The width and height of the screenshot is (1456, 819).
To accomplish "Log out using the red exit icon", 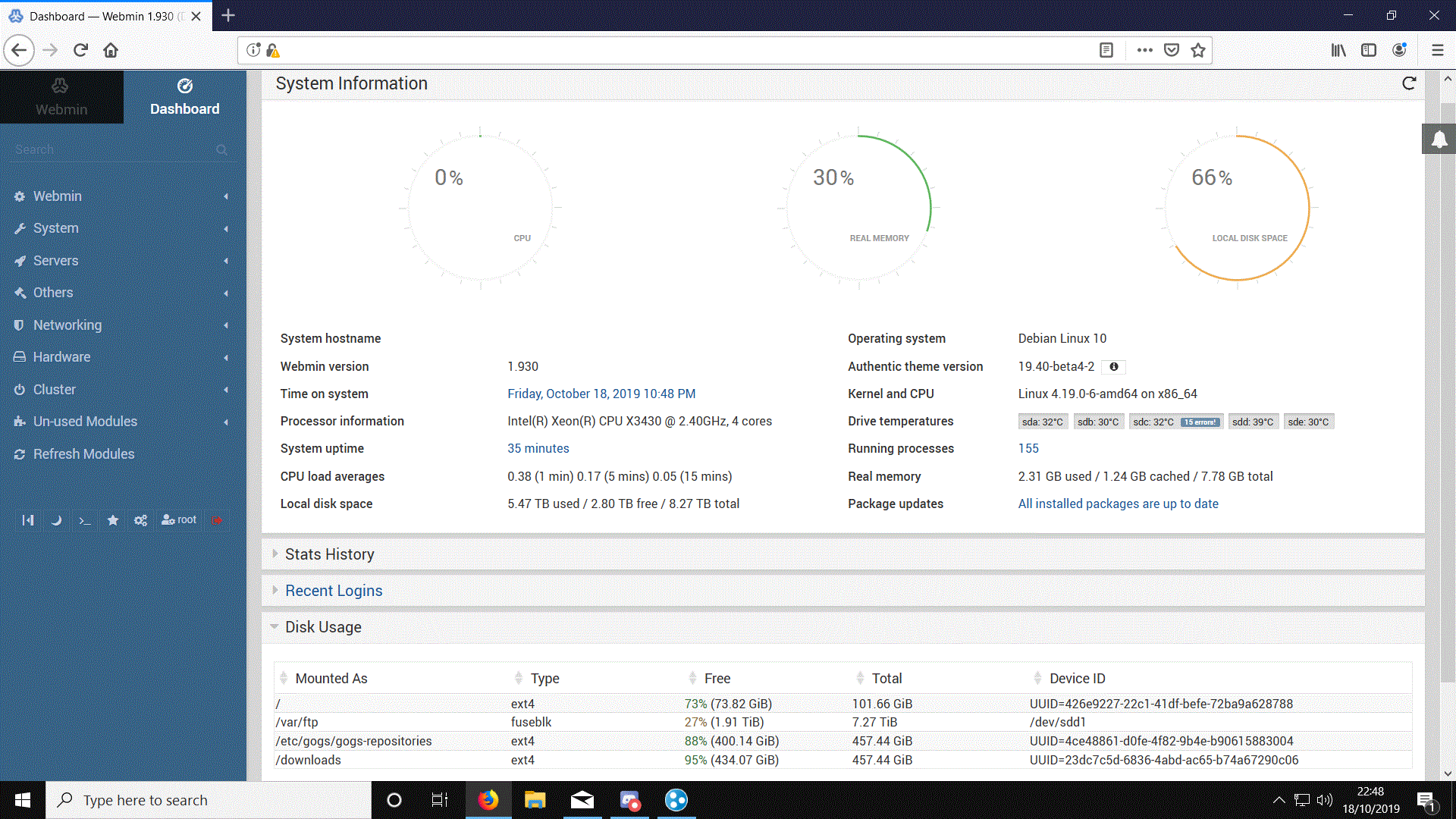I will click(218, 520).
